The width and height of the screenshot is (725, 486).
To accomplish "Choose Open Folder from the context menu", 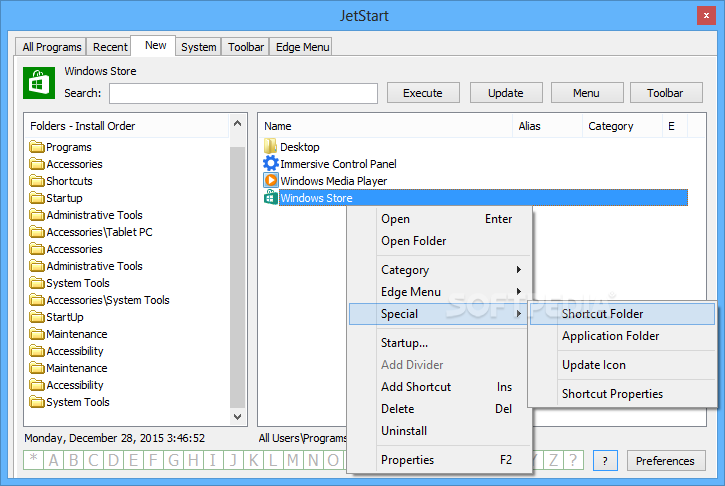I will pos(440,241).
